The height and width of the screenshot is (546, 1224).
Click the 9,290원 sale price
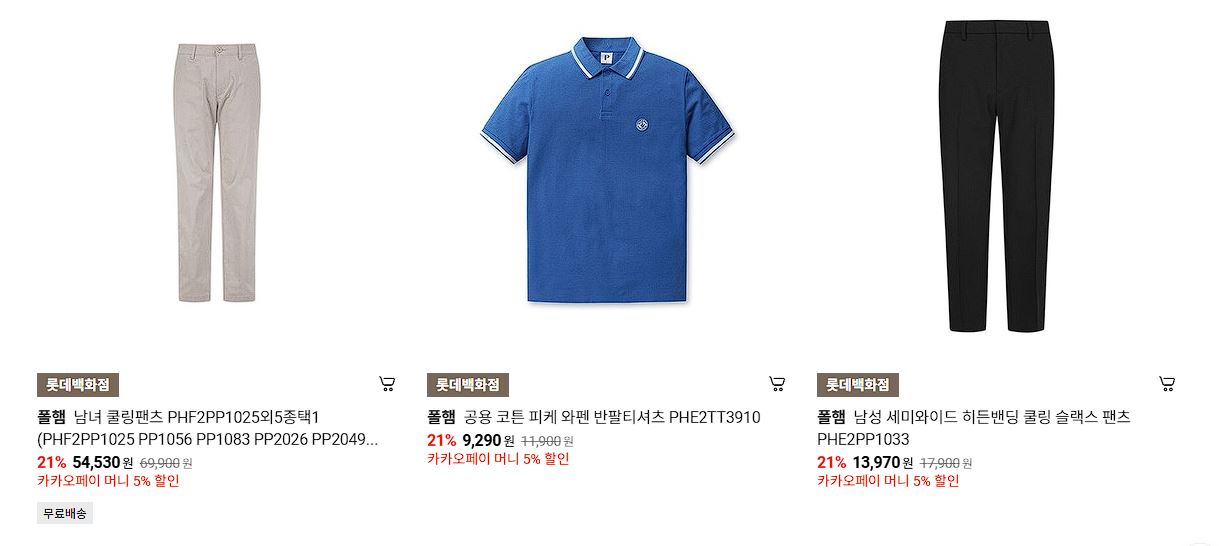489,440
